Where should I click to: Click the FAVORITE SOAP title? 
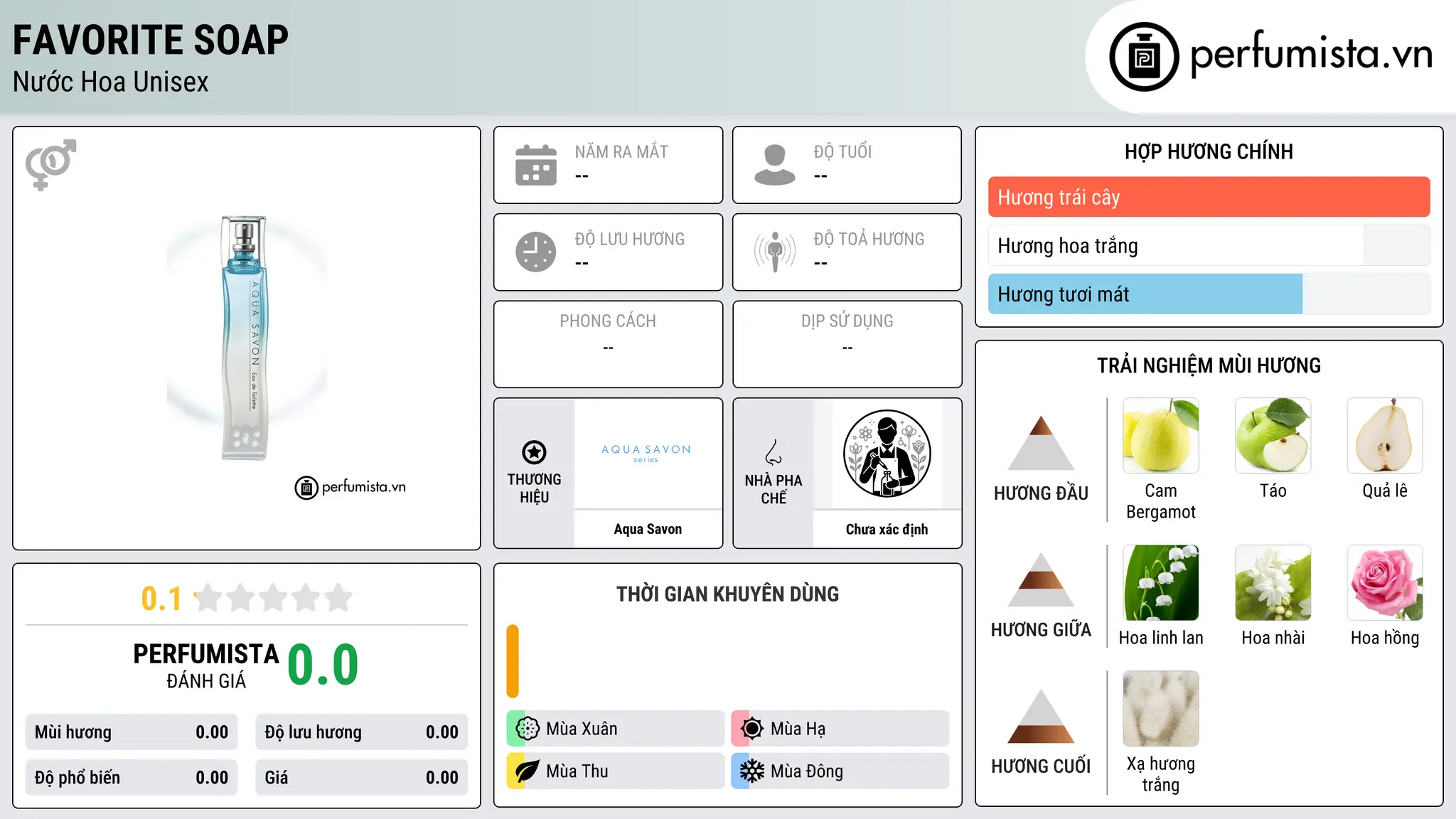click(151, 40)
